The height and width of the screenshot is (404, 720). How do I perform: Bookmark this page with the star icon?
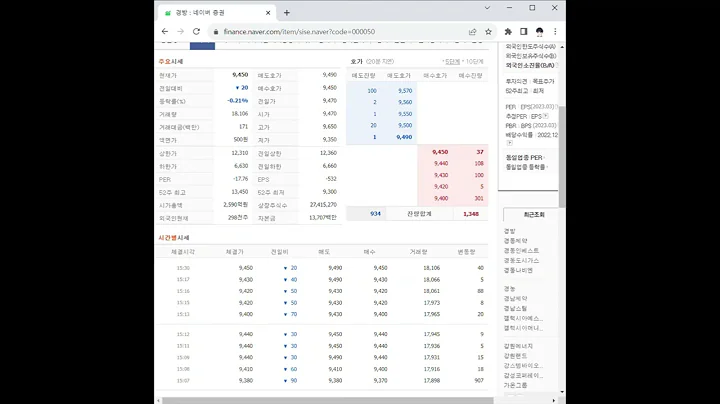(488, 32)
